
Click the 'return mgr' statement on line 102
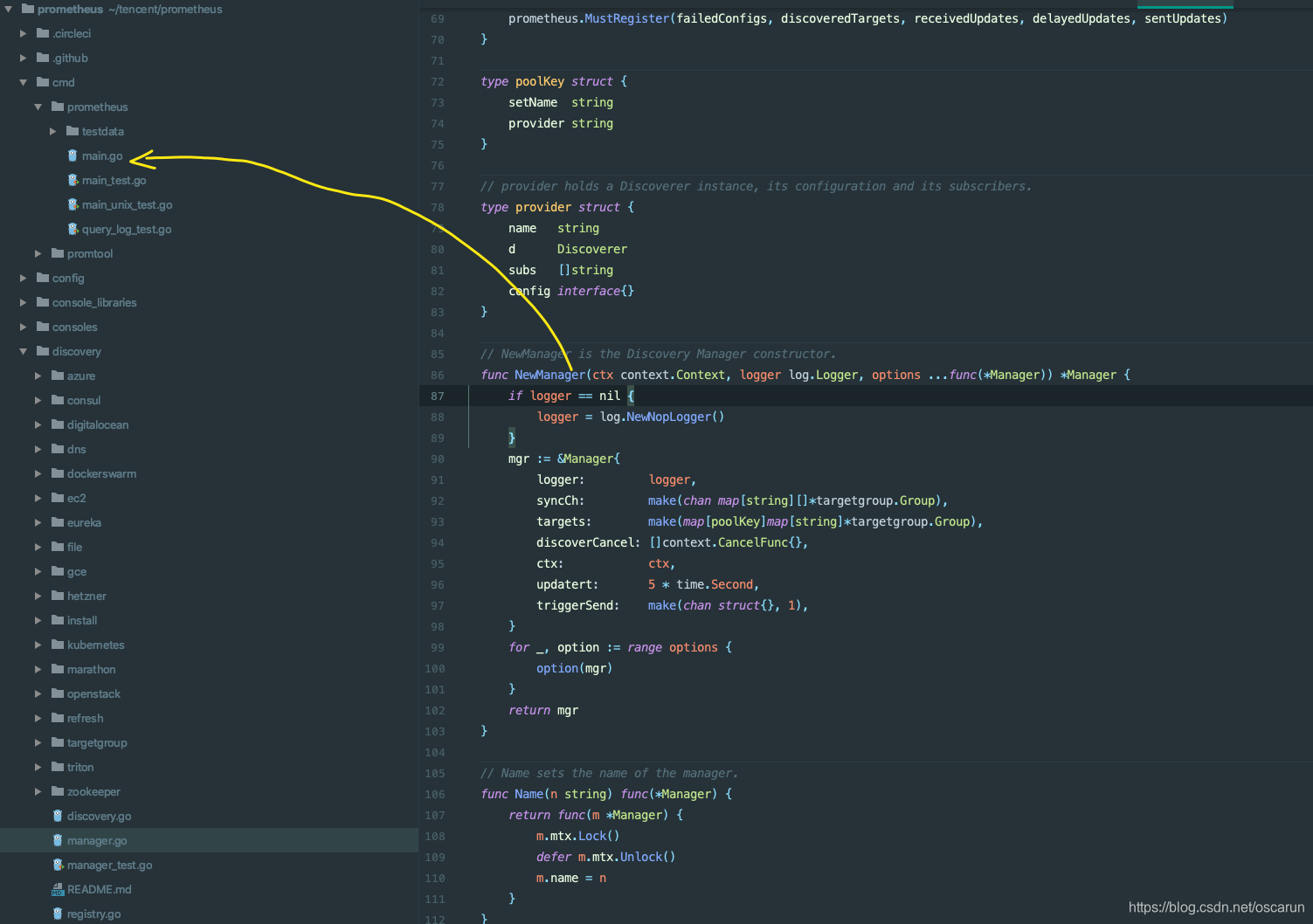(543, 710)
